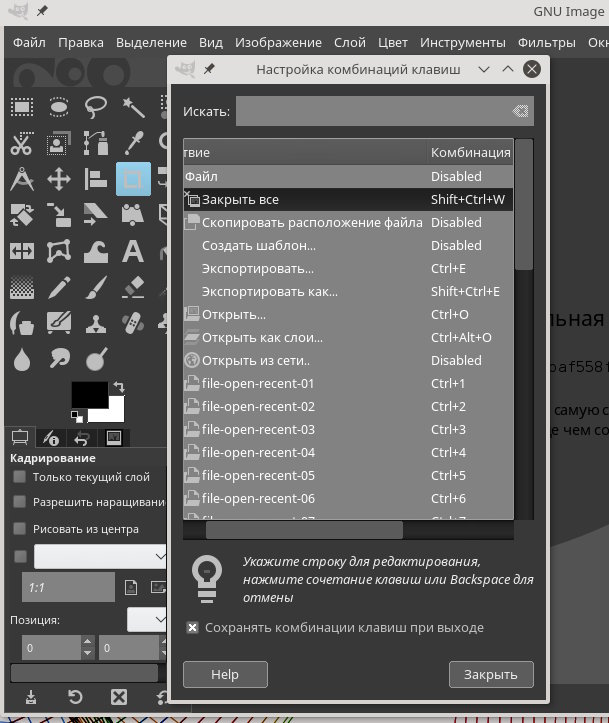Open the black foreground color swatch
The width and height of the screenshot is (609, 723).
[89, 394]
